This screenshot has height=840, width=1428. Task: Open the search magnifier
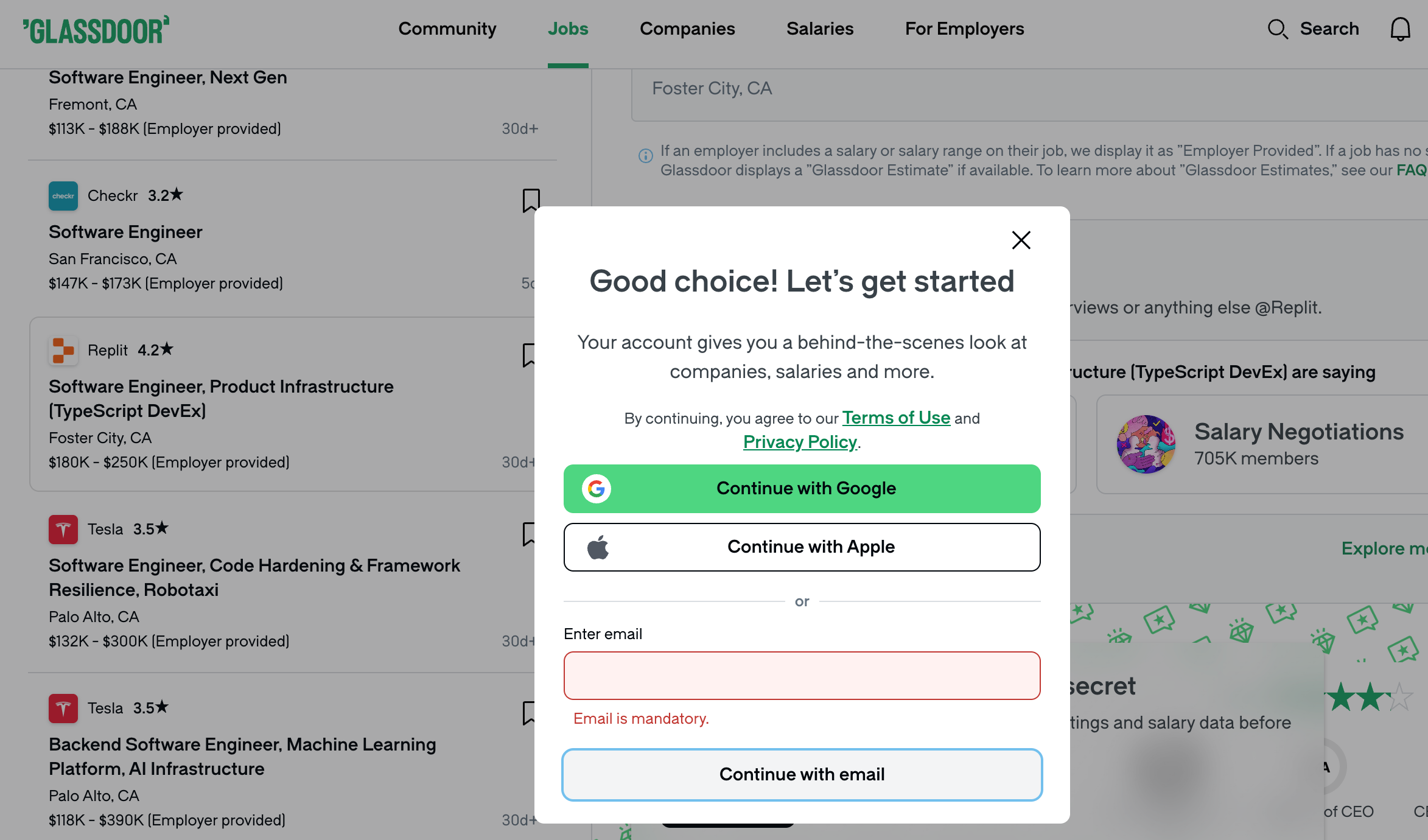coord(1278,29)
